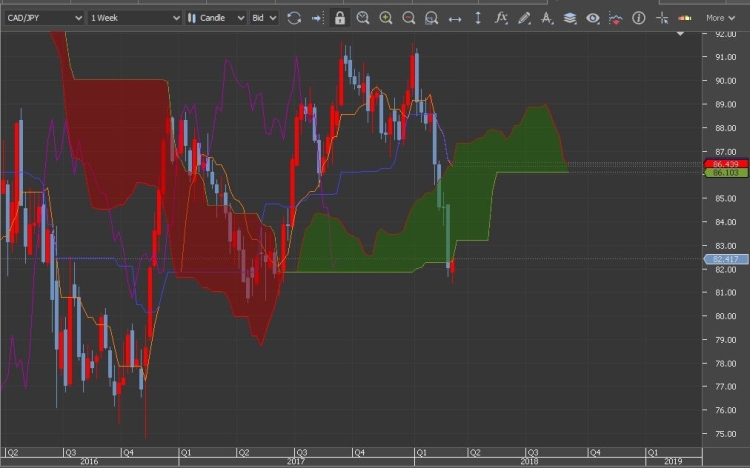Click the zoom out magnifier icon
This screenshot has width=750, height=468.
click(409, 18)
